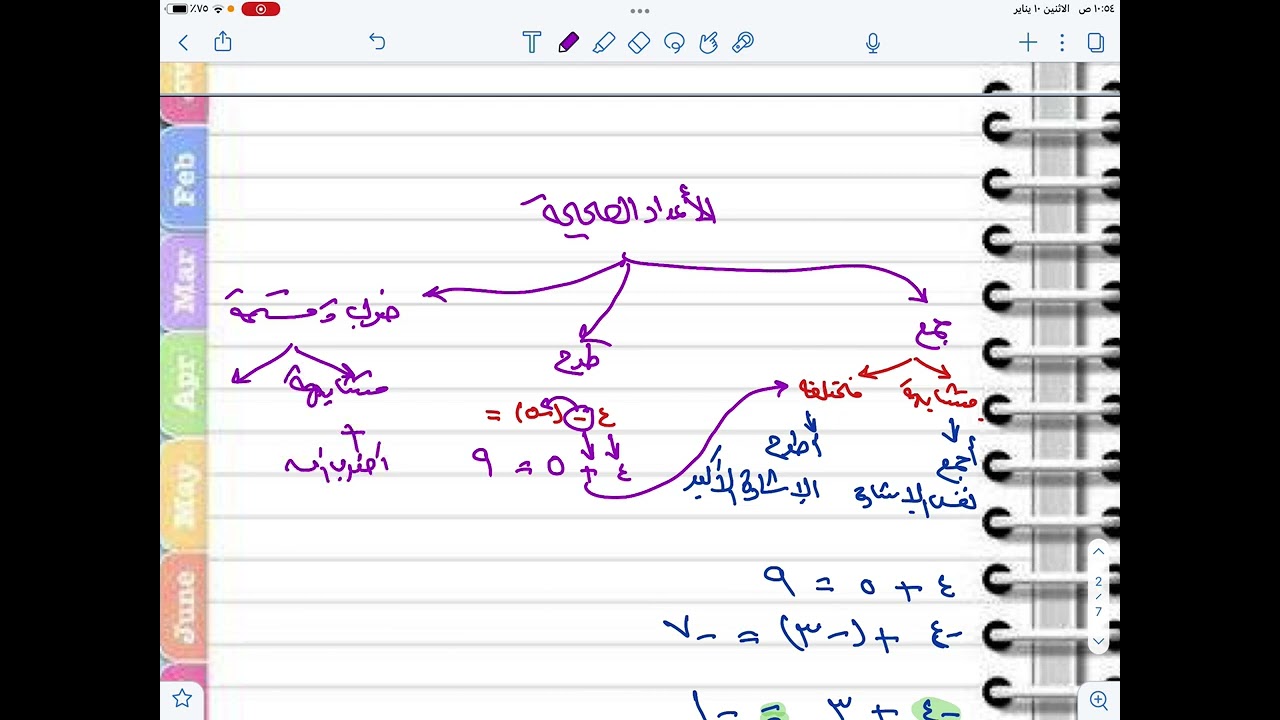Tap the 2 / 7 page indicator
The width and height of the screenshot is (1280, 720).
1098,597
